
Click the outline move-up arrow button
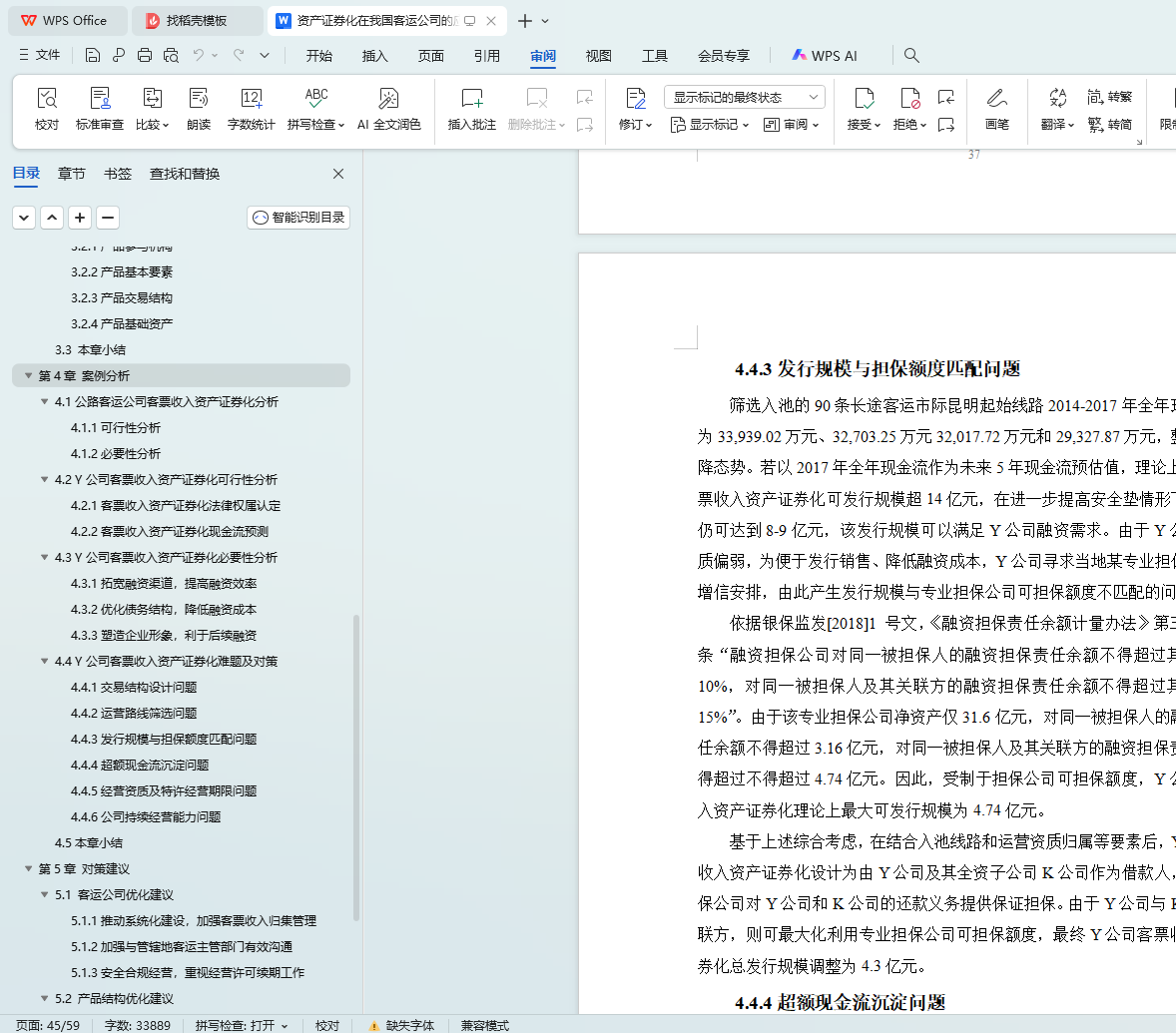pos(52,218)
